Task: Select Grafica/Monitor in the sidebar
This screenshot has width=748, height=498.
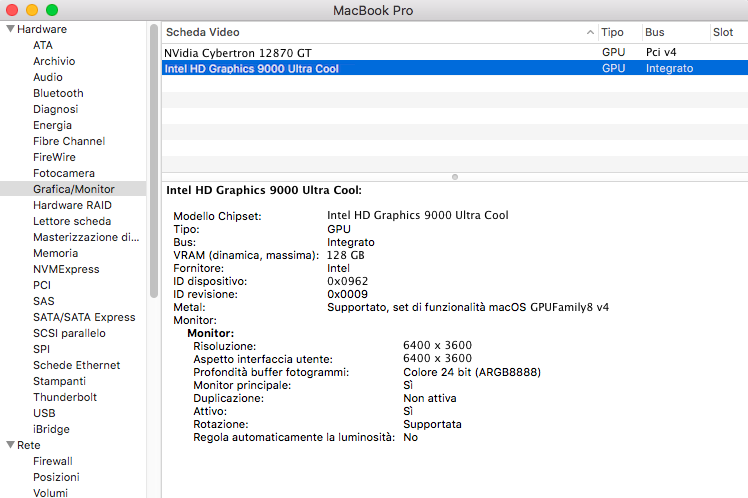Action: [74, 189]
